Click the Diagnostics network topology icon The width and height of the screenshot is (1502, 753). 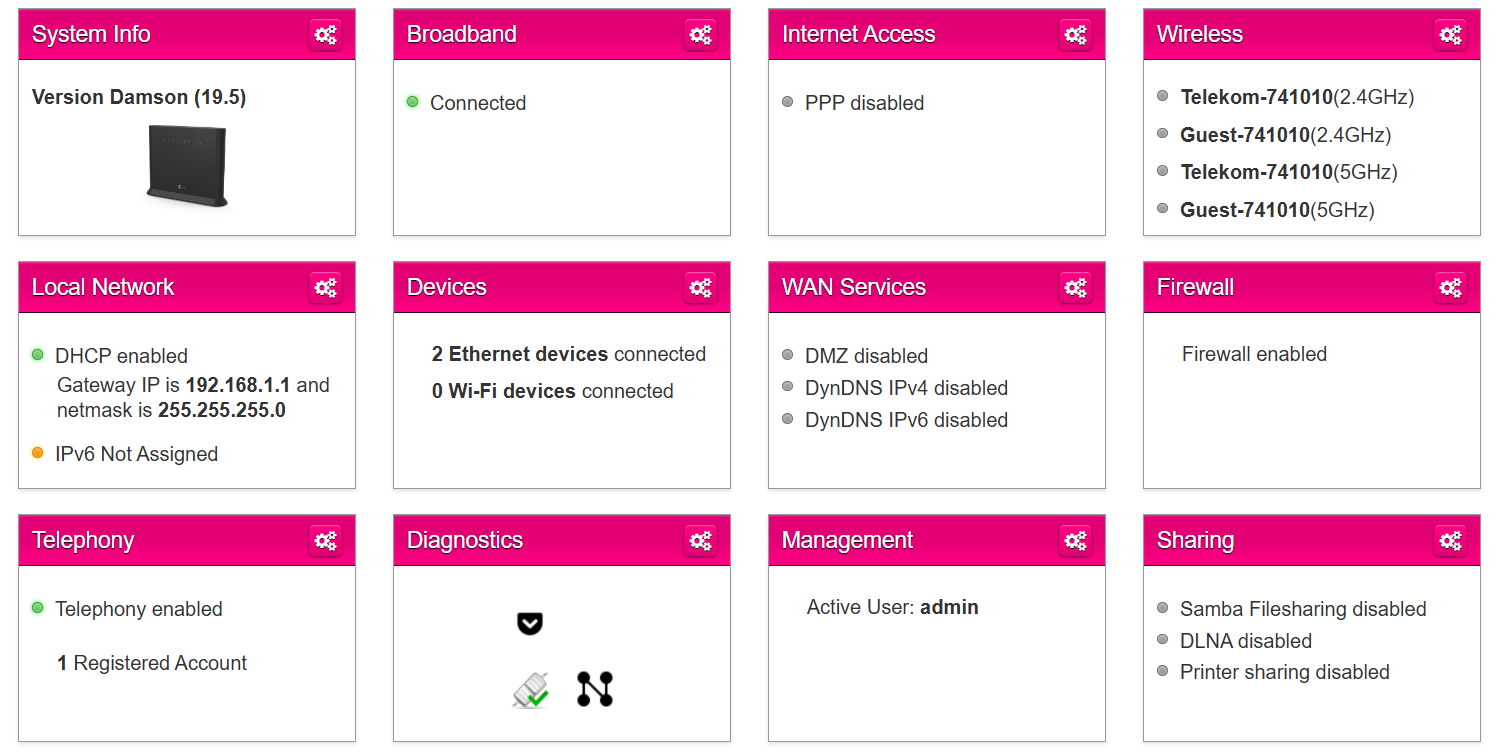coord(595,689)
